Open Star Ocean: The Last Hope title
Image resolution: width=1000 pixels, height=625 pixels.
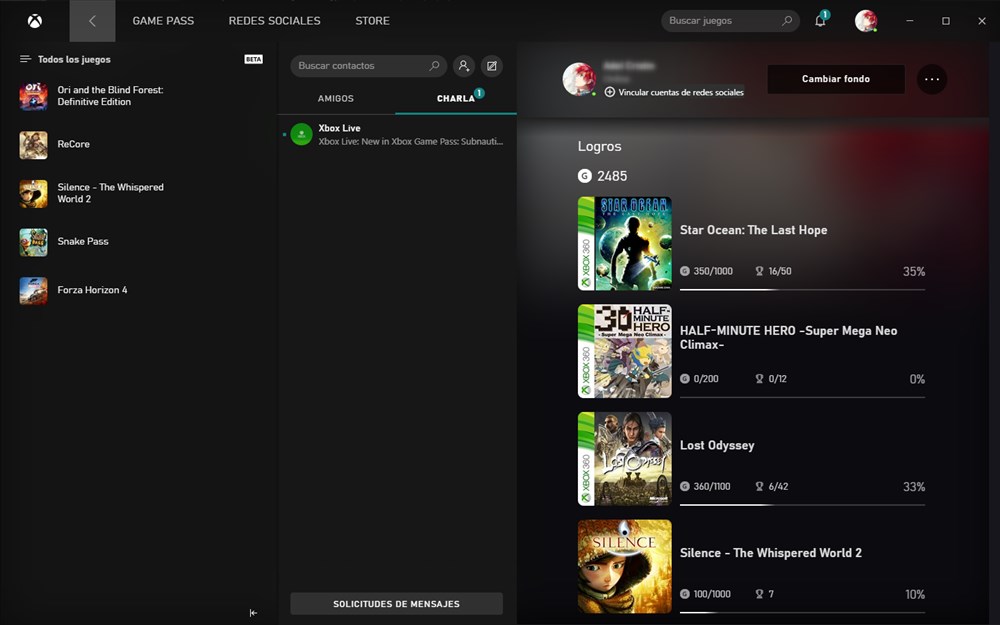[753, 230]
